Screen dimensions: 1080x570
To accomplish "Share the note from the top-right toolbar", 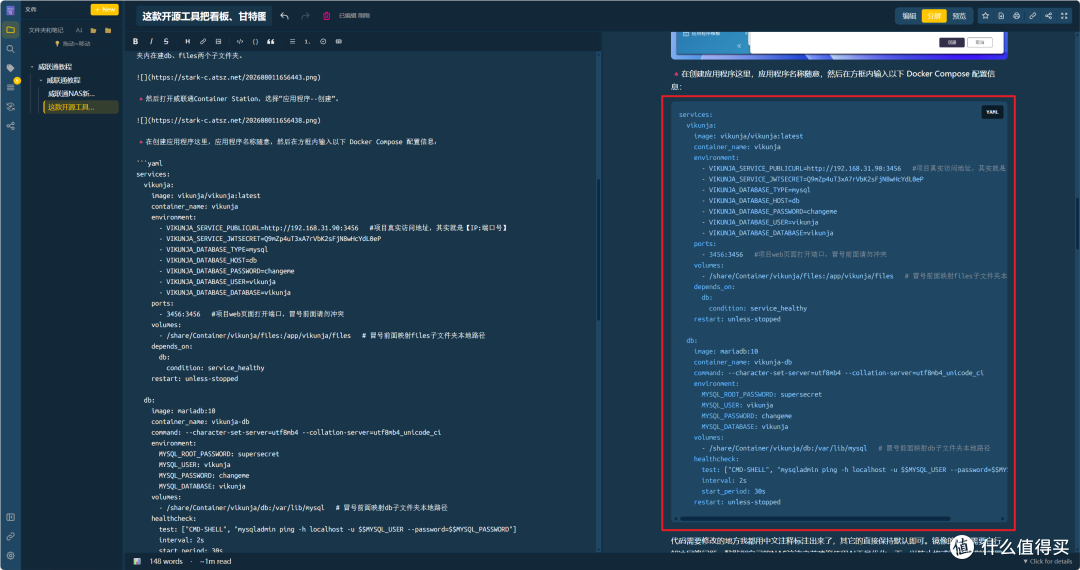I will point(1048,15).
